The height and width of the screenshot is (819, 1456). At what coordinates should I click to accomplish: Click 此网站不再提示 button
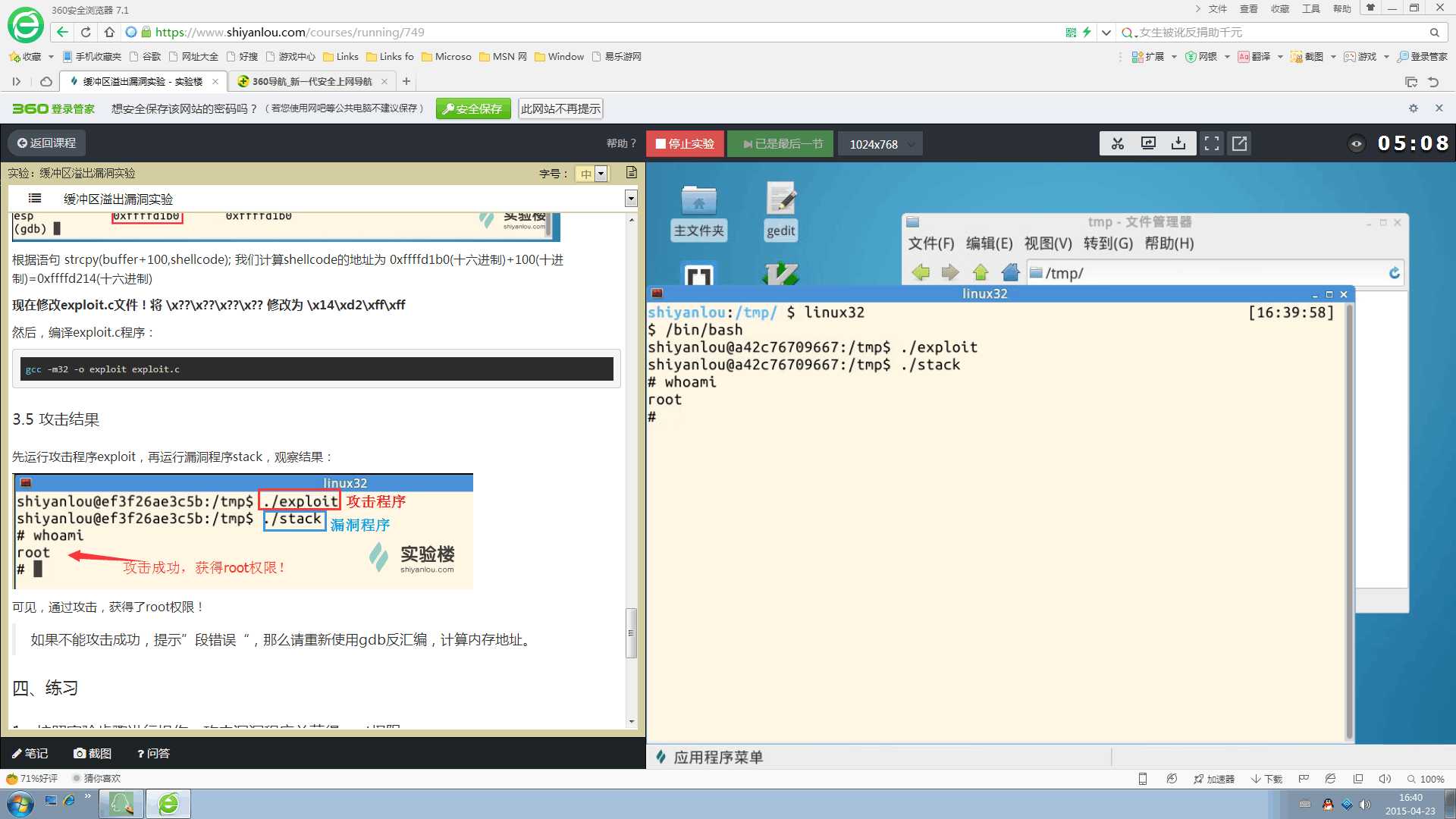point(560,108)
